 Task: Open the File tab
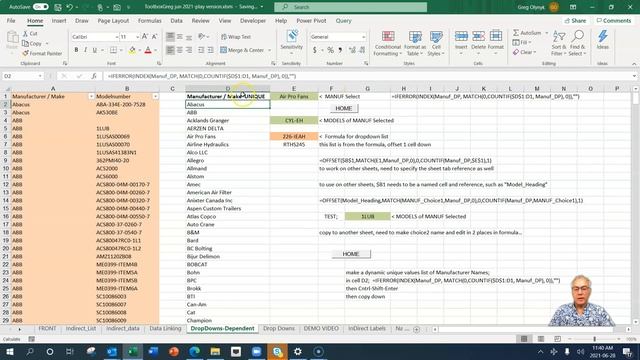click(x=11, y=20)
